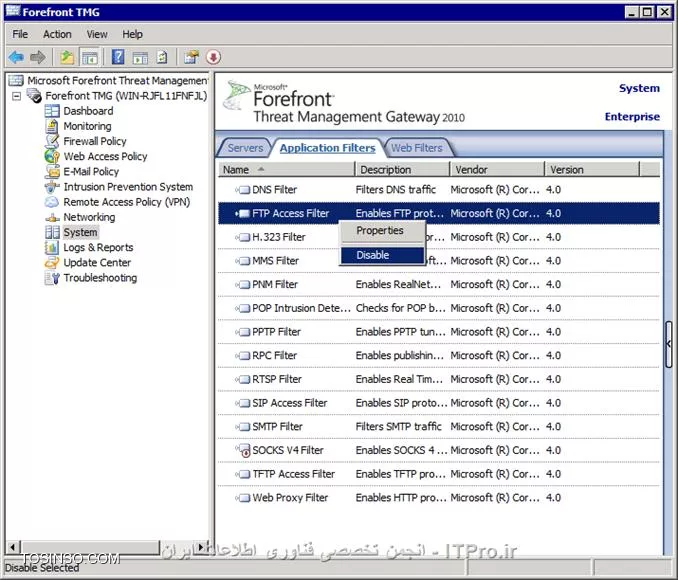The width and height of the screenshot is (678, 580).
Task: Click the Networking icon in the tree
Action: tap(52, 218)
